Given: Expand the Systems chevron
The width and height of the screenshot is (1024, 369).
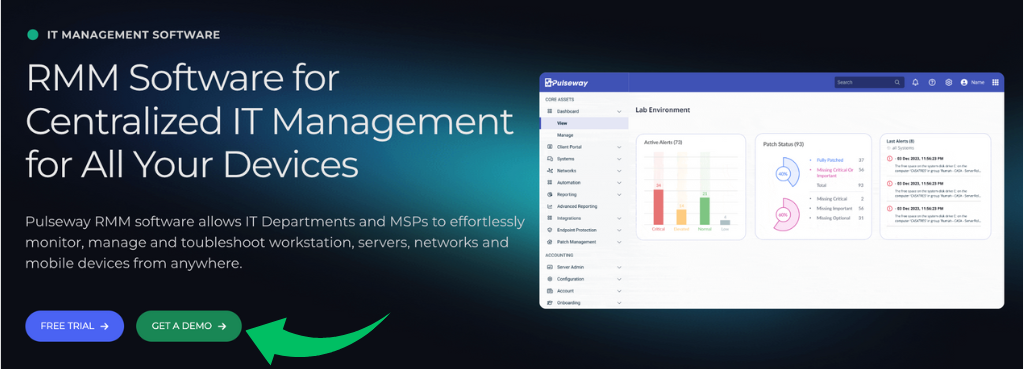Looking at the screenshot, I should pos(619,159).
